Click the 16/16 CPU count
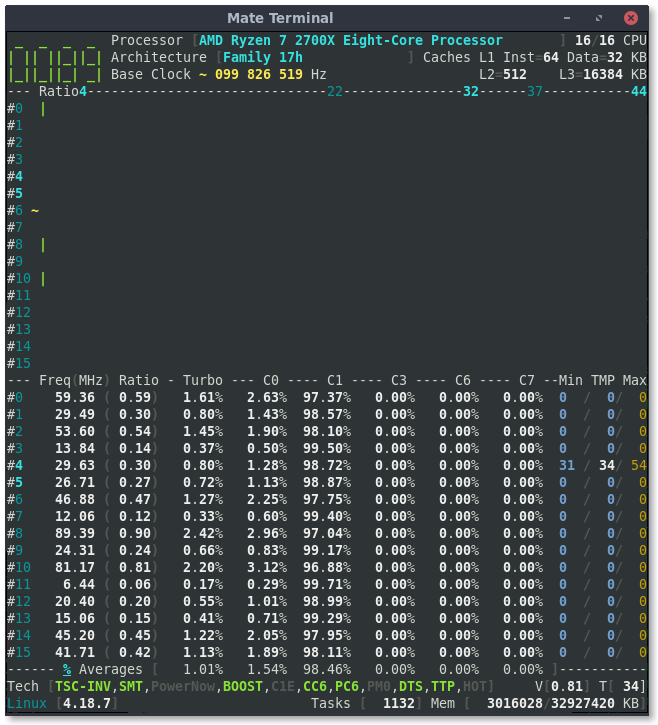This screenshot has height=725, width=658. click(x=610, y=40)
